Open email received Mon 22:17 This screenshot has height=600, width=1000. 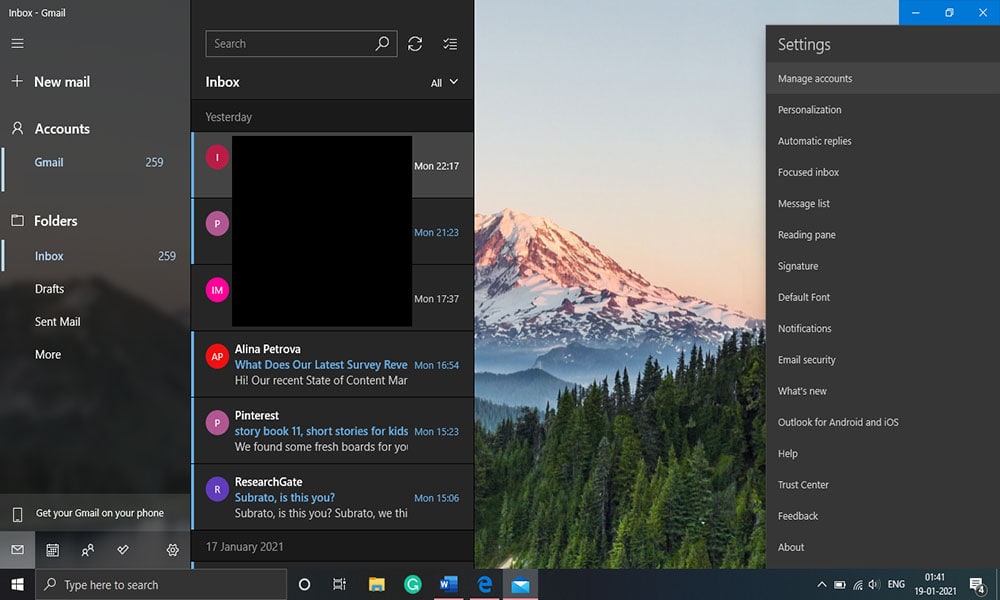click(332, 165)
